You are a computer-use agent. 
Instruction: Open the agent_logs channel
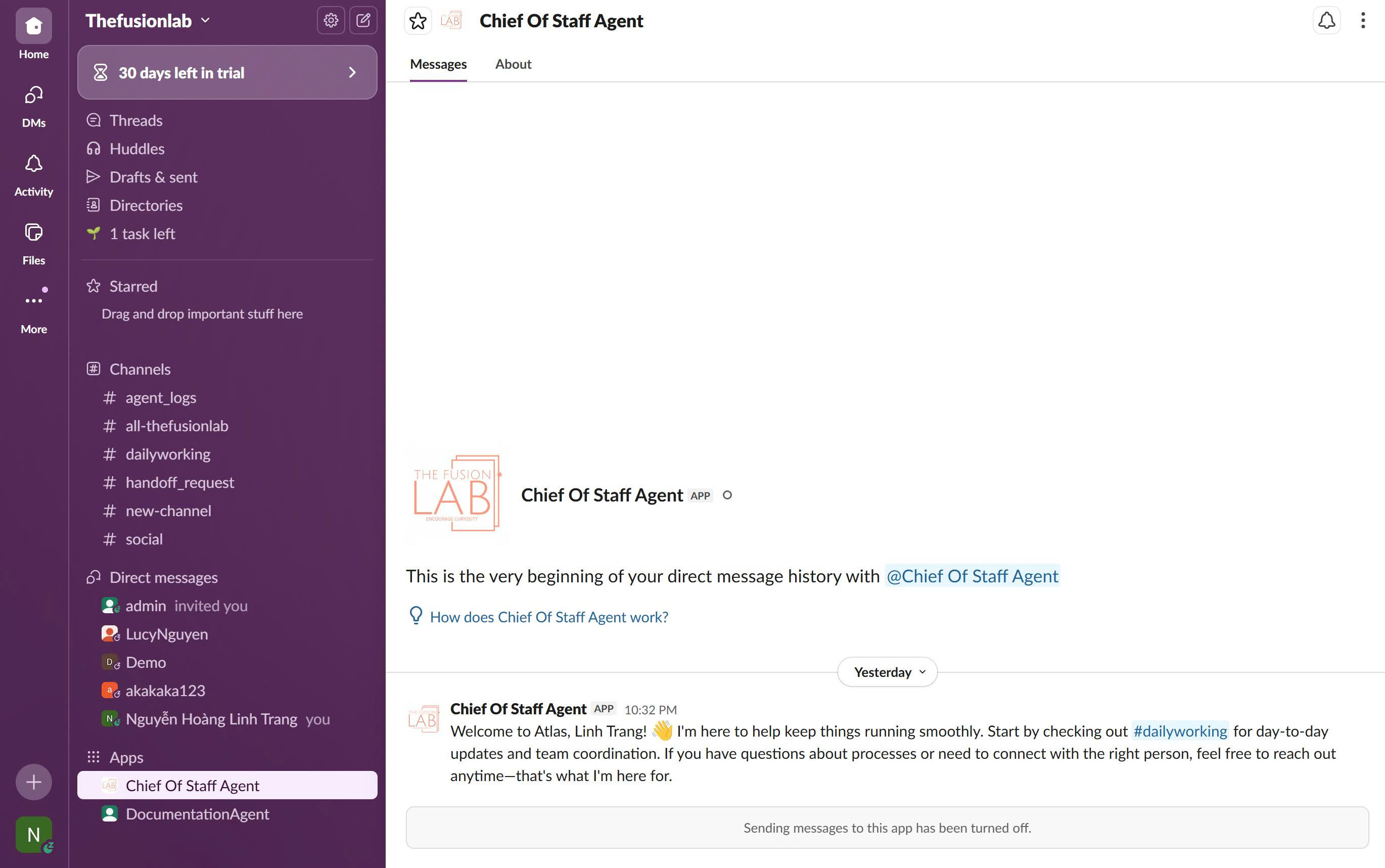pos(227,398)
